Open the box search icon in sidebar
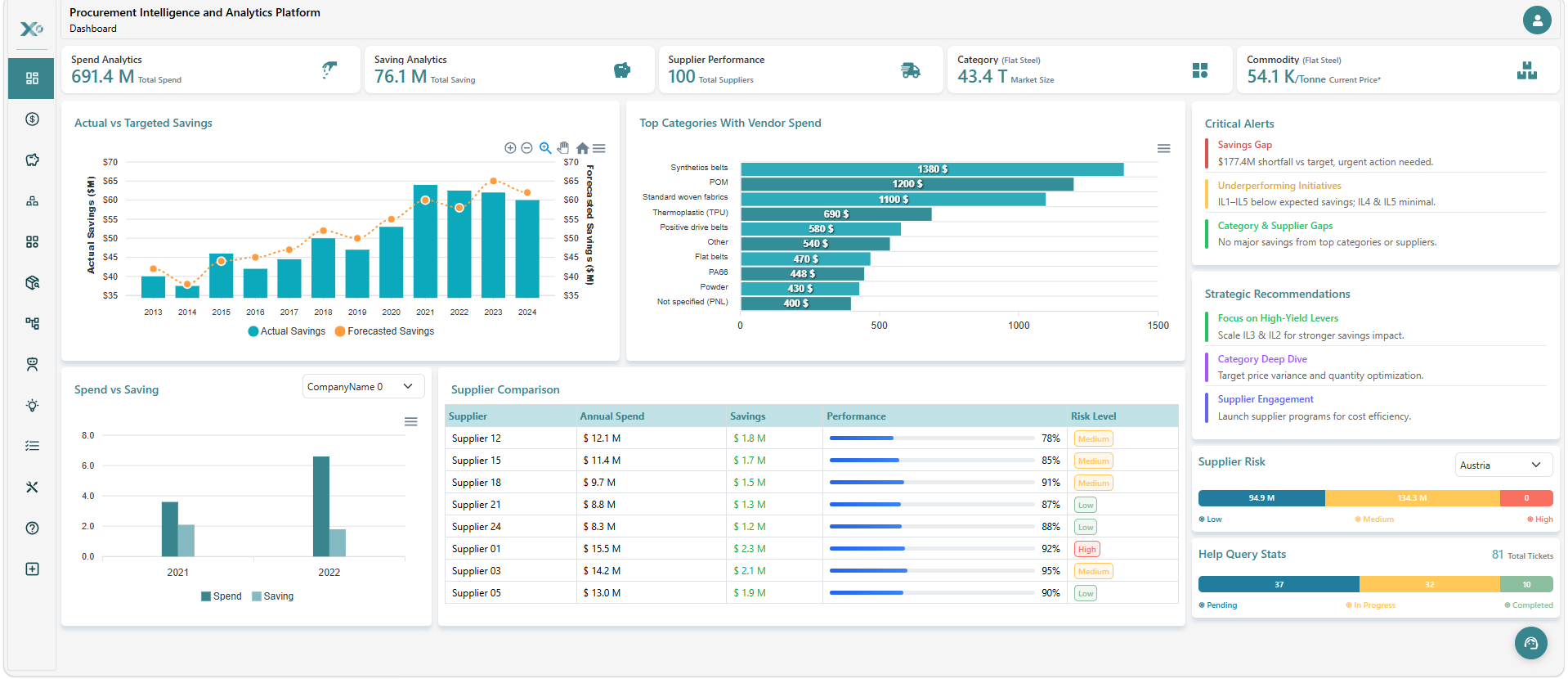 (32, 283)
